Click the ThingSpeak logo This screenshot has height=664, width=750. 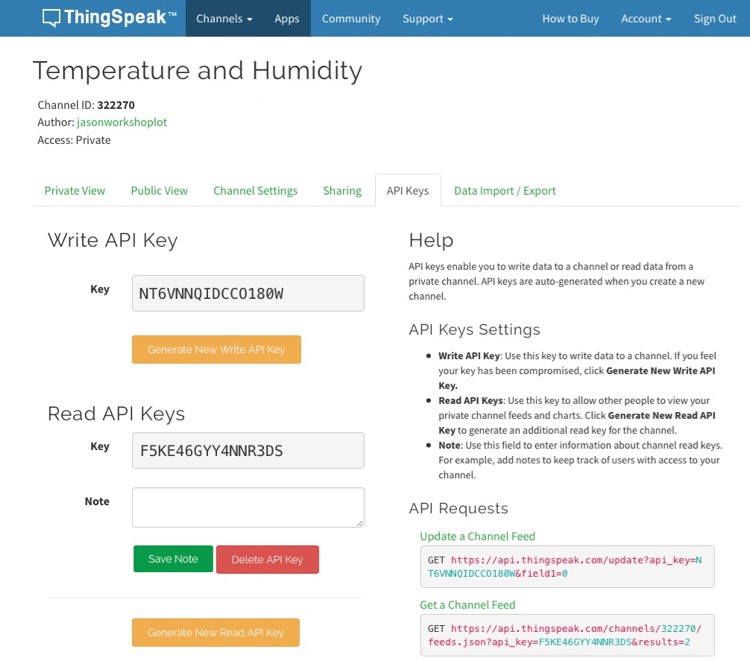point(110,18)
